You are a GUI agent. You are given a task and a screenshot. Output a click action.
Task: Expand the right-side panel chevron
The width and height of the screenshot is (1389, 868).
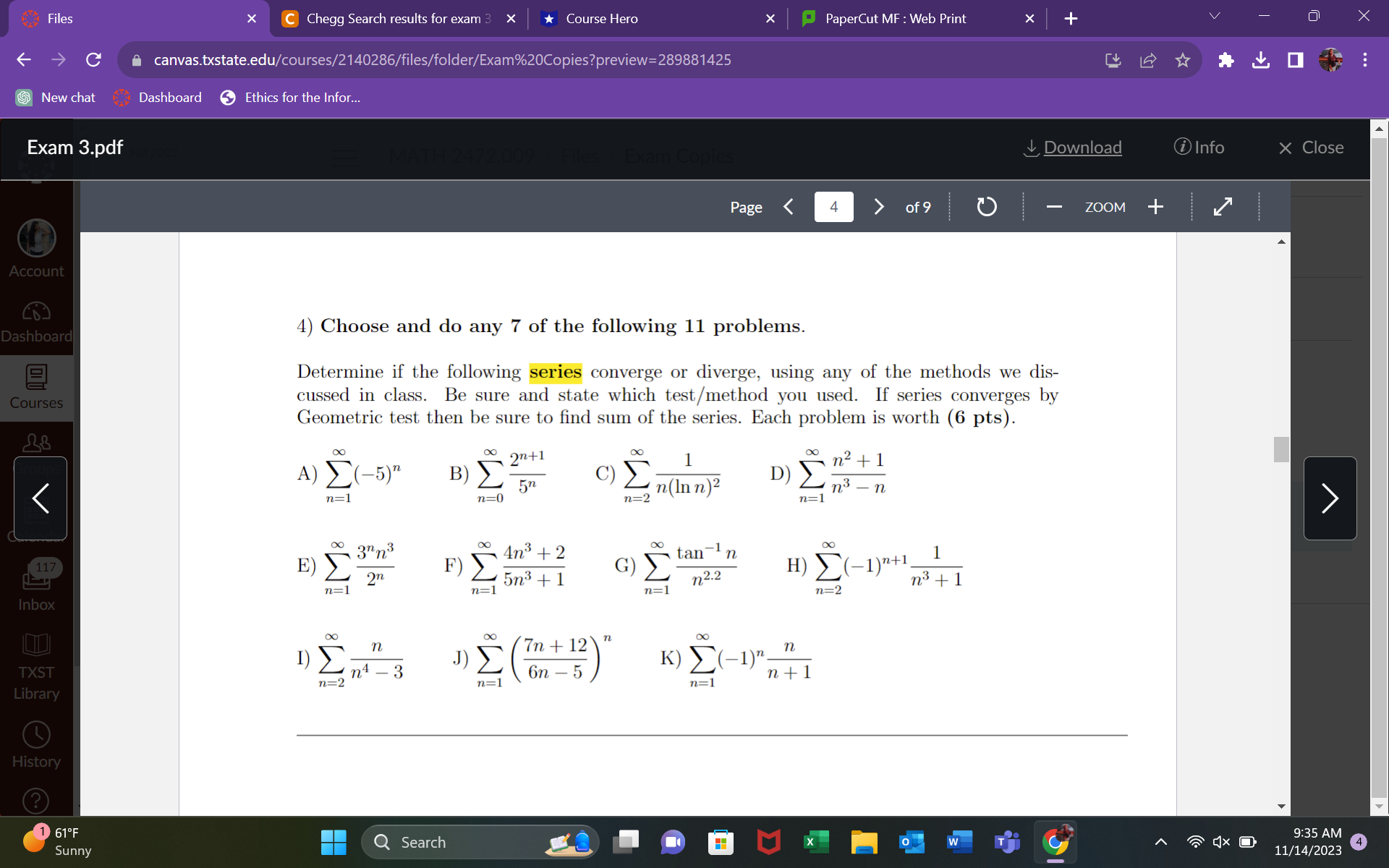point(1330,498)
